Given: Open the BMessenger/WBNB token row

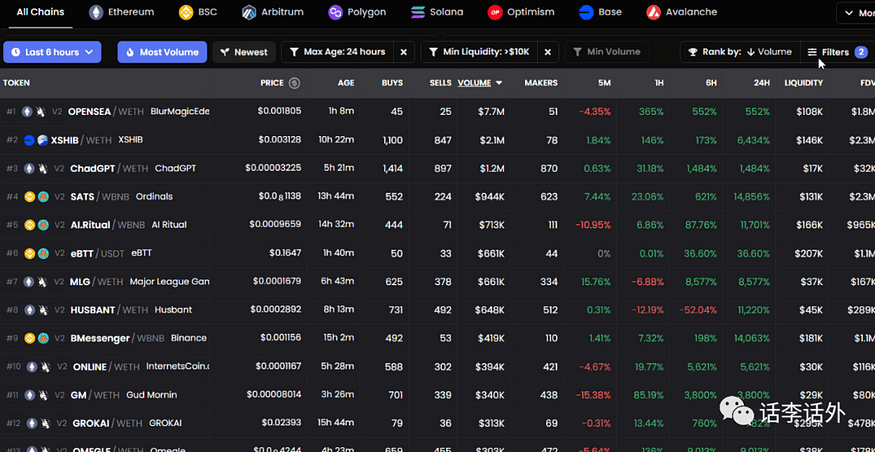Looking at the screenshot, I should (438, 338).
